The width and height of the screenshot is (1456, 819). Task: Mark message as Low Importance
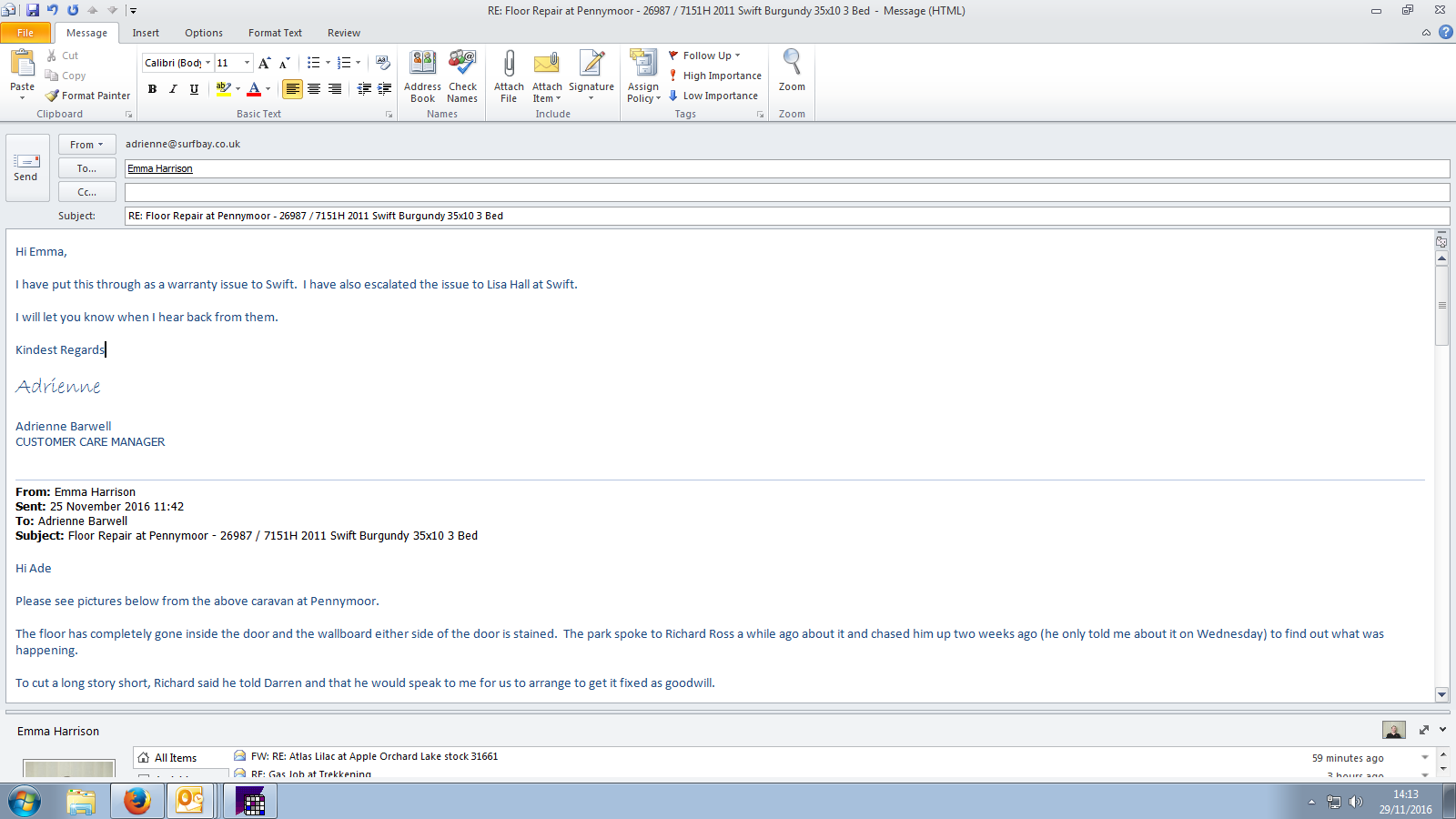click(x=713, y=96)
